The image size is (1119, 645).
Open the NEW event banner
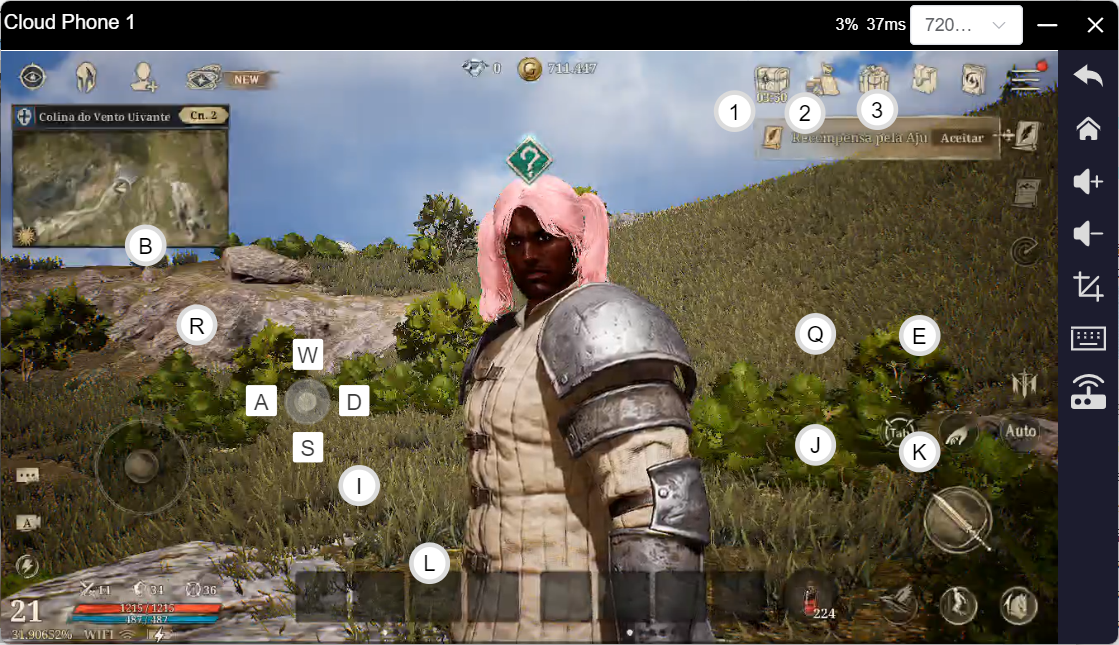point(231,78)
